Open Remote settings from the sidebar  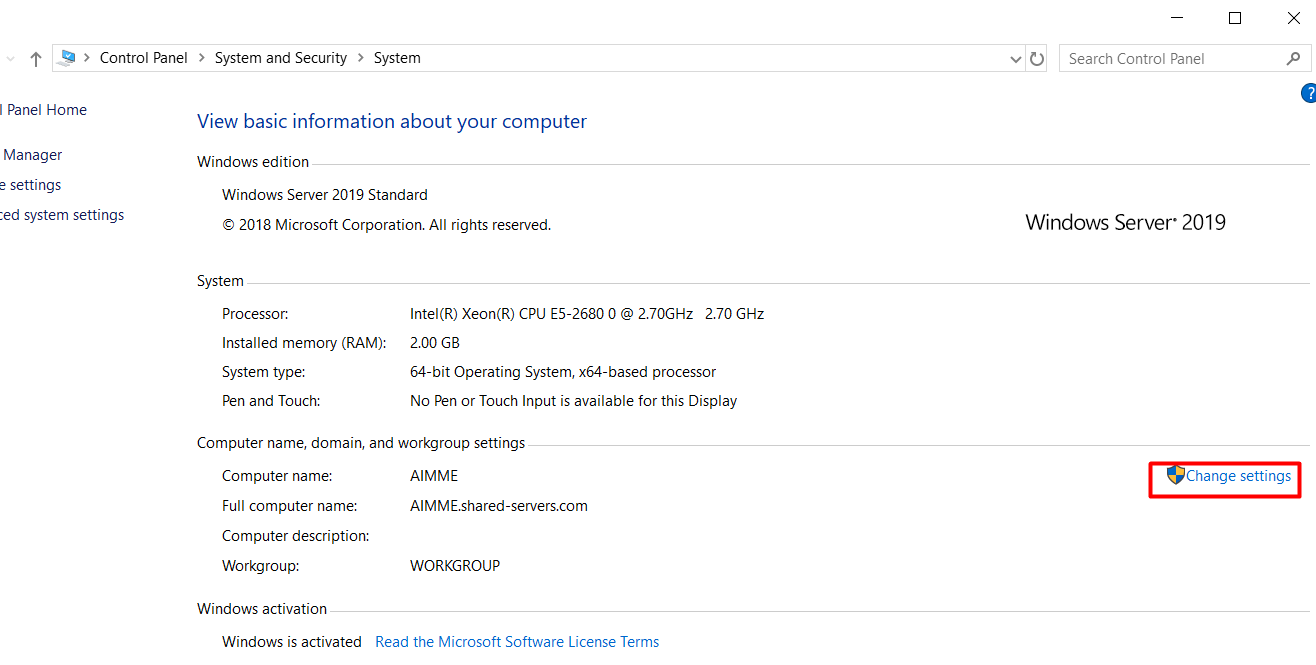(30, 184)
